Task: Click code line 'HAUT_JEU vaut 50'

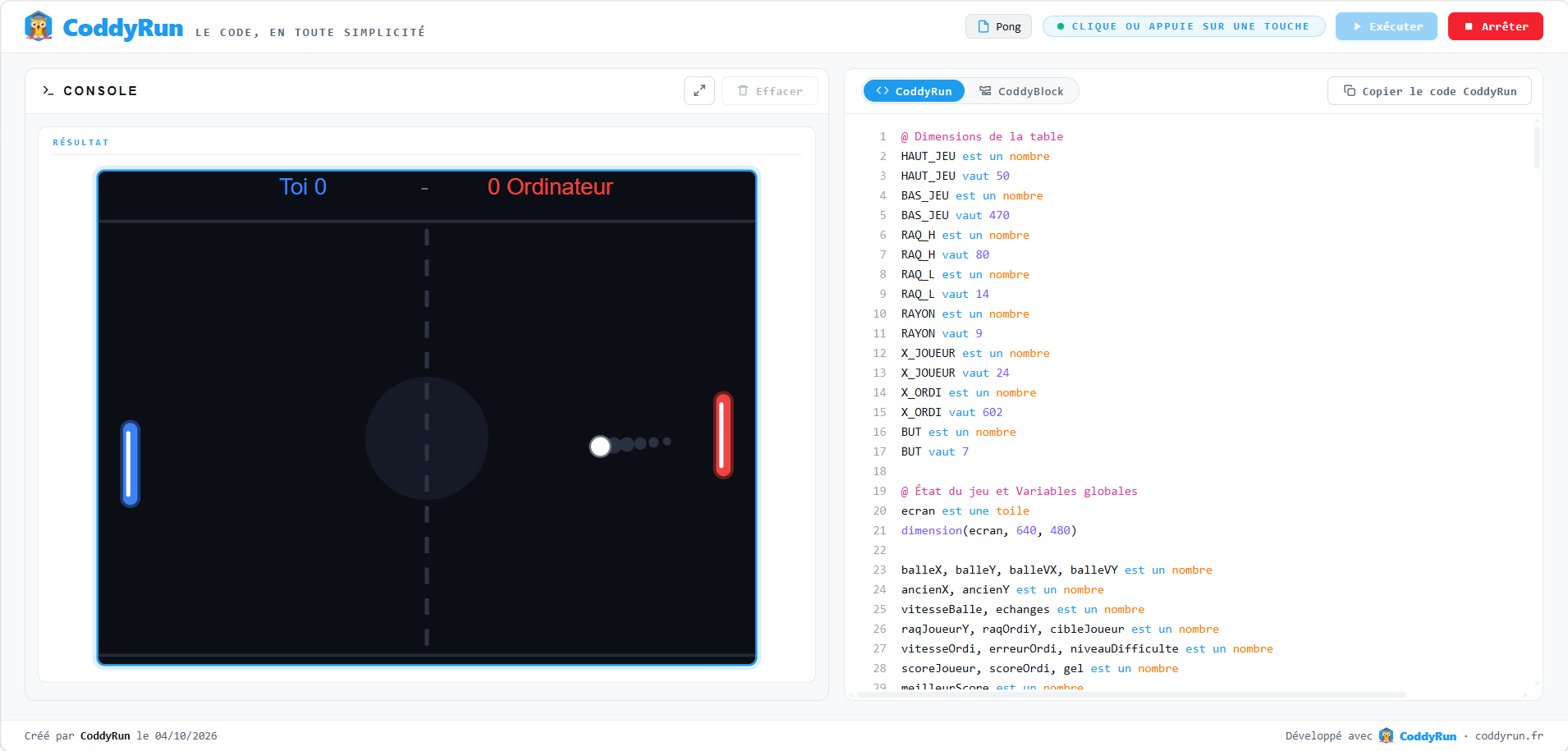Action: 955,176
